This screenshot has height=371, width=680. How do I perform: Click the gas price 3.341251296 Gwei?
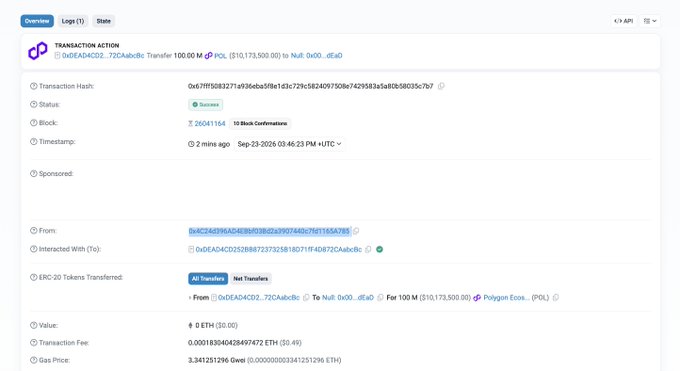(217, 360)
